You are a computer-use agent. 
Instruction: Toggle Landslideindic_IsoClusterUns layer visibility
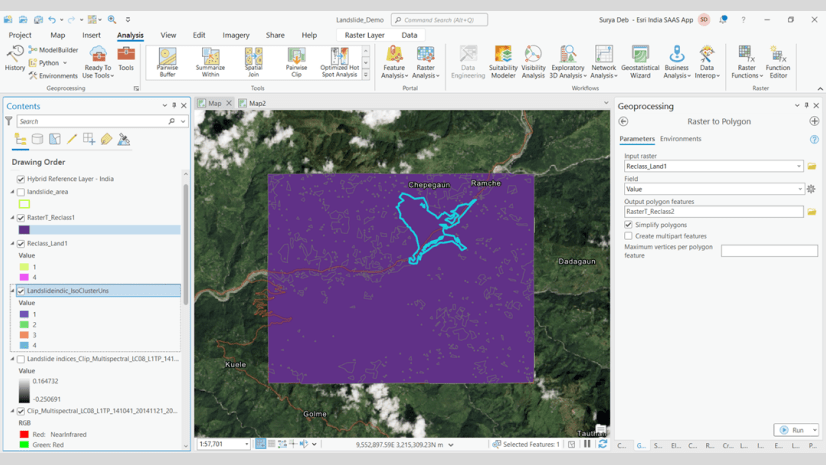[21, 291]
